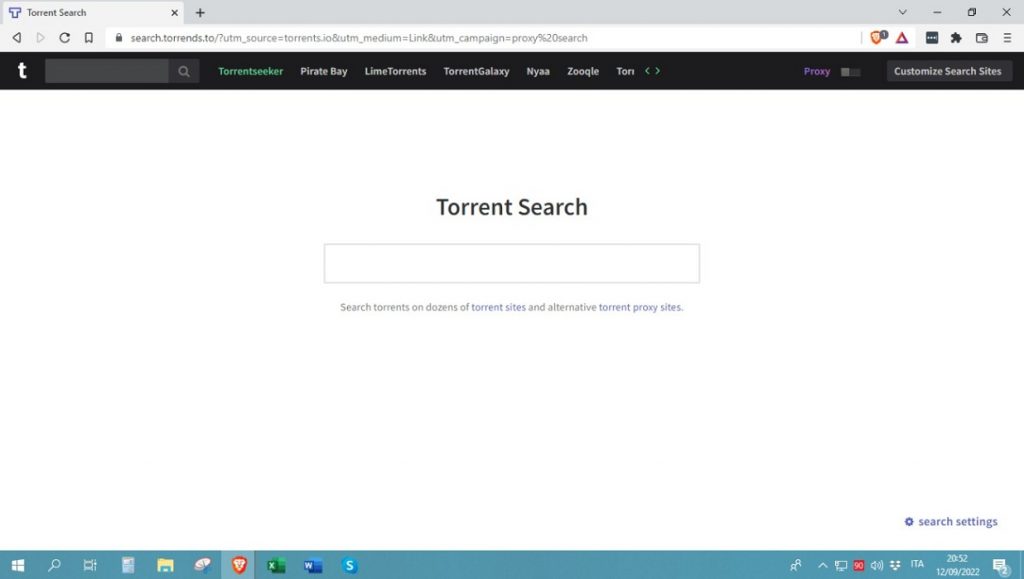This screenshot has width=1024, height=579.
Task: Select the Brave Shields icon in toolbar
Action: [x=875, y=38]
